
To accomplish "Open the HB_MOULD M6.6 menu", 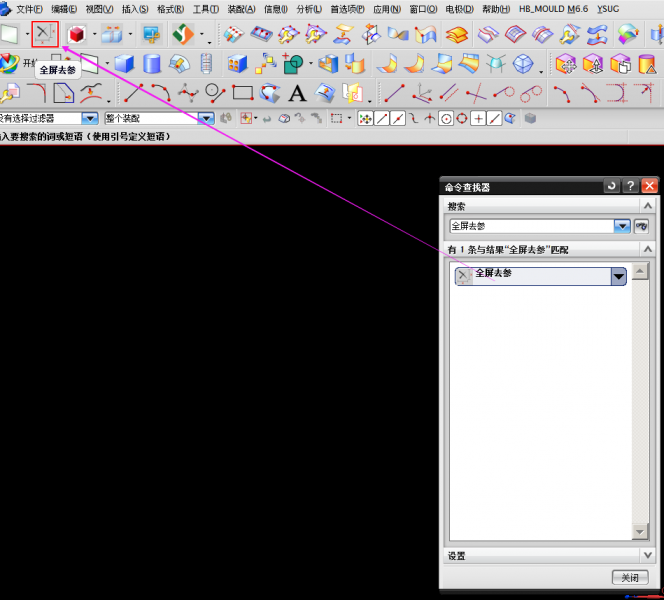I will point(553,9).
